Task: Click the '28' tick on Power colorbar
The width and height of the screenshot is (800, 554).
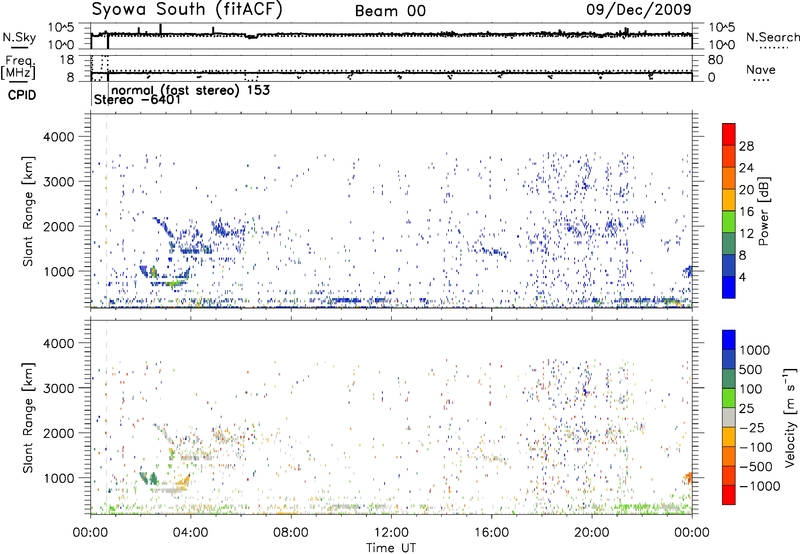Action: [746, 146]
